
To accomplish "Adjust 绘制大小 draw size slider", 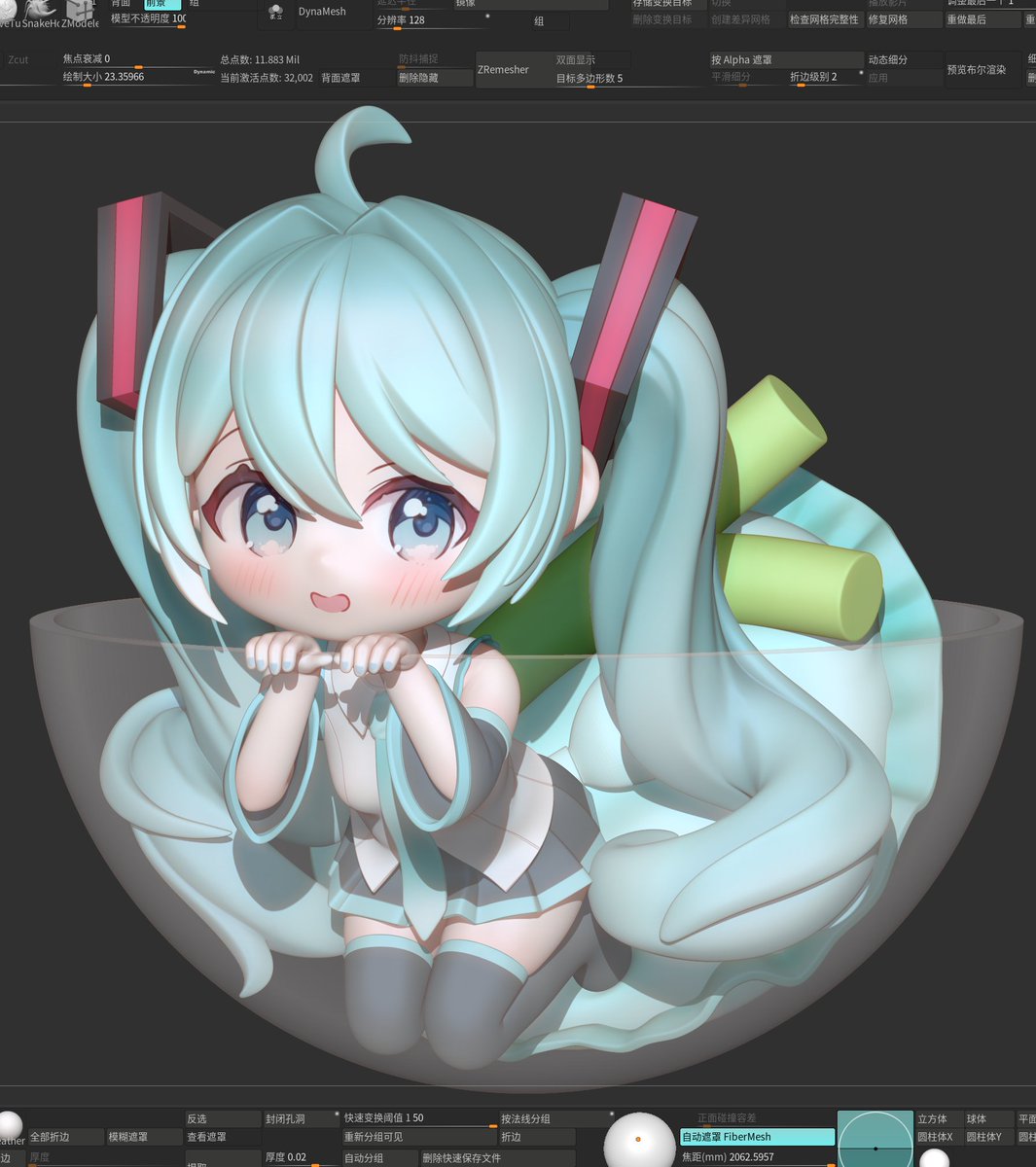I will pos(136,77).
